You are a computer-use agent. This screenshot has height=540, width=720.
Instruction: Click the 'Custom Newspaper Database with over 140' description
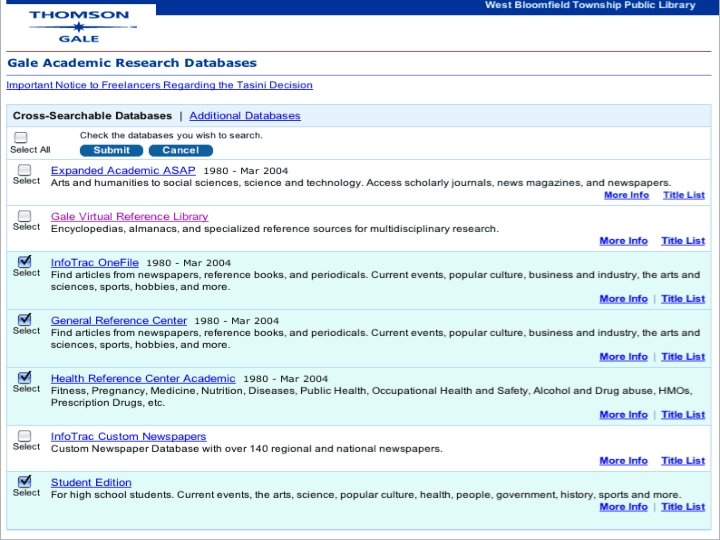pos(247,449)
